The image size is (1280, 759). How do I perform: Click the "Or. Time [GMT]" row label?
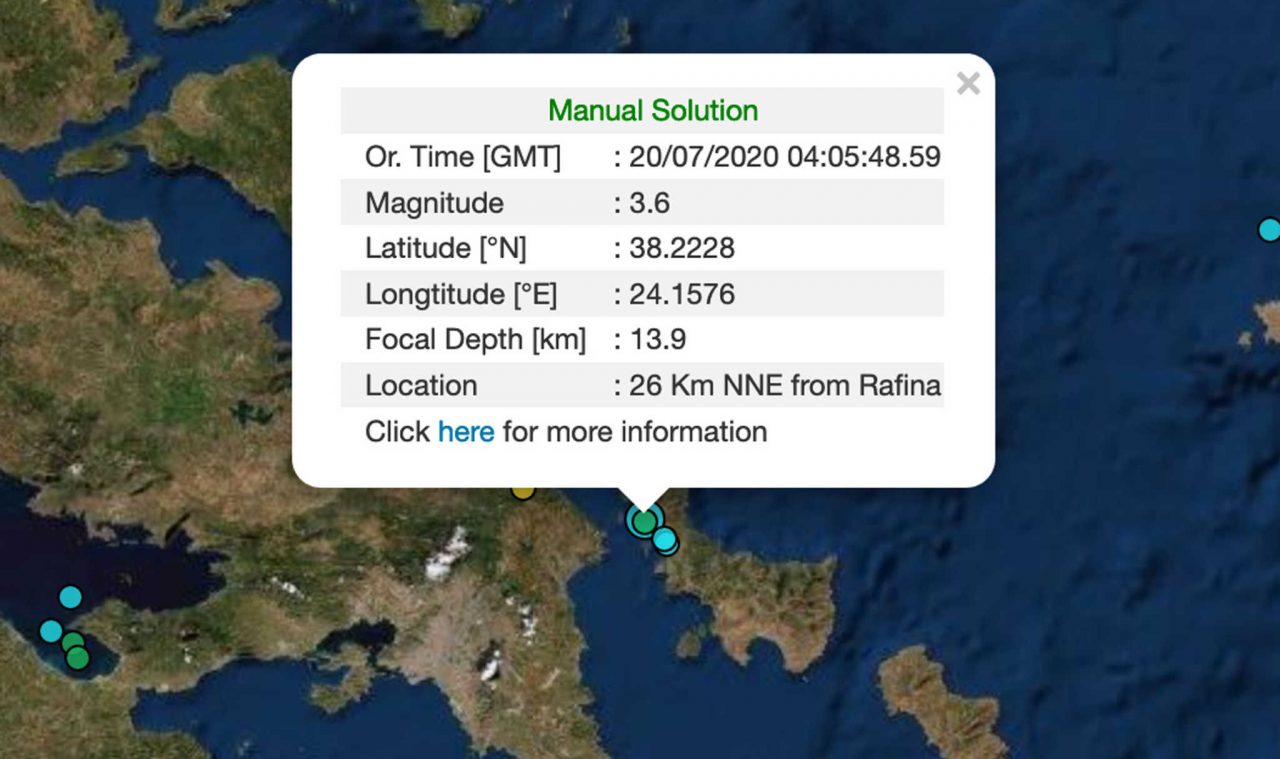pyautogui.click(x=463, y=157)
